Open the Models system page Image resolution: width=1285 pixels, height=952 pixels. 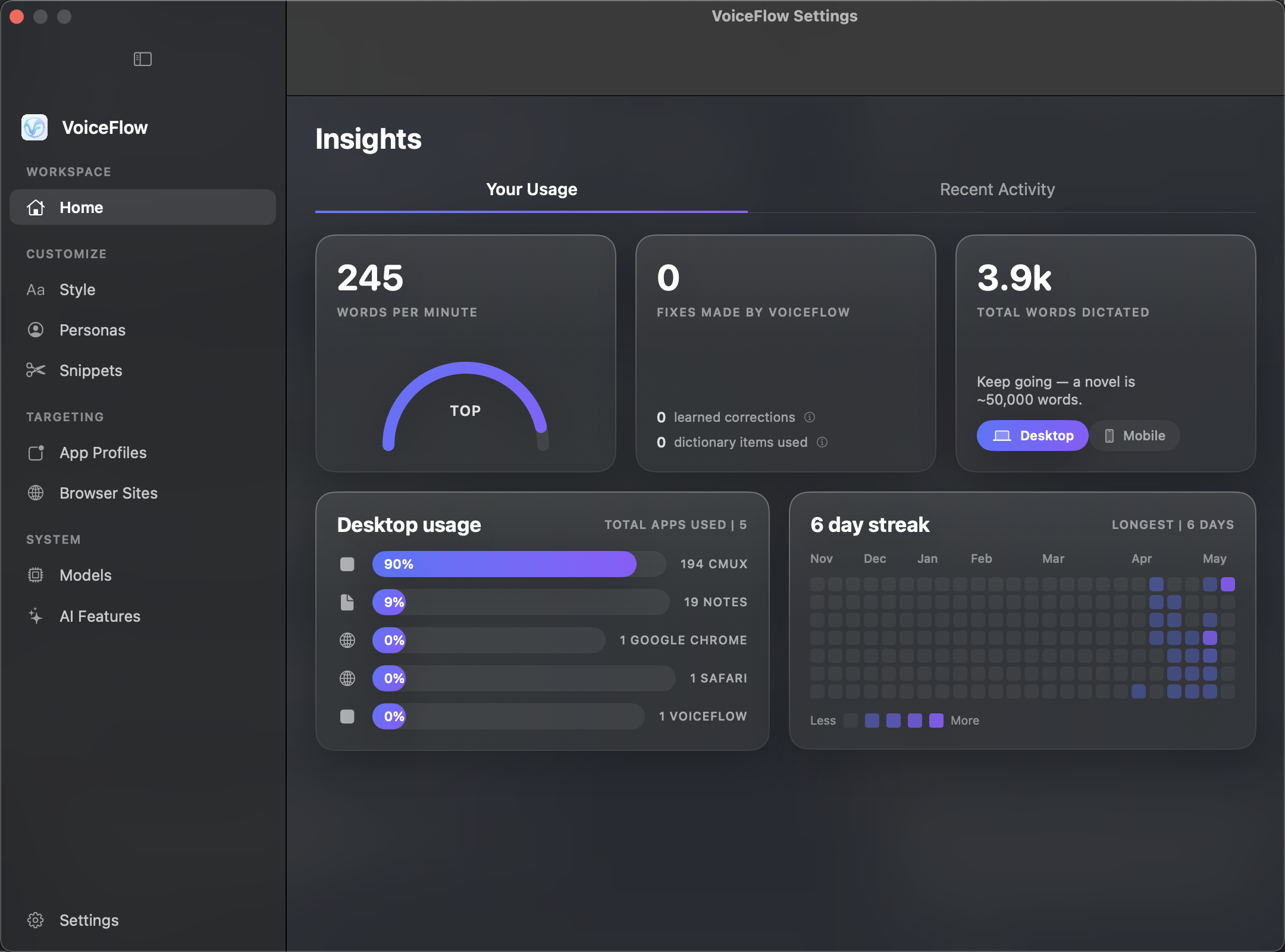click(143, 575)
